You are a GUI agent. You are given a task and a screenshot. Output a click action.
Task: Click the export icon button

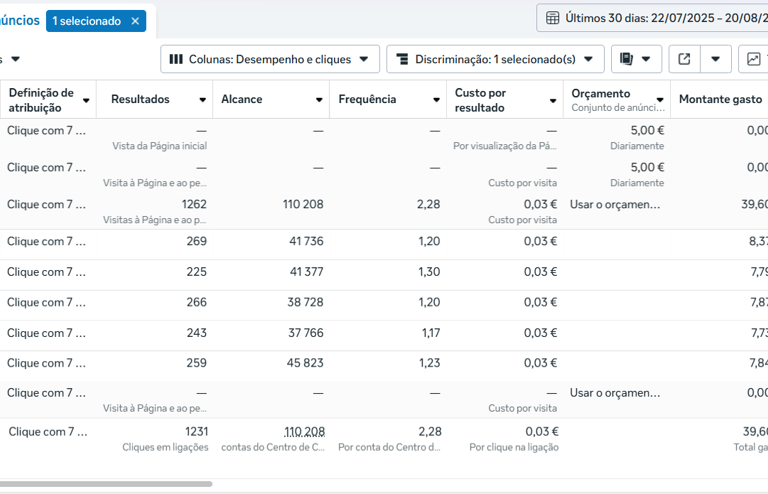click(684, 59)
